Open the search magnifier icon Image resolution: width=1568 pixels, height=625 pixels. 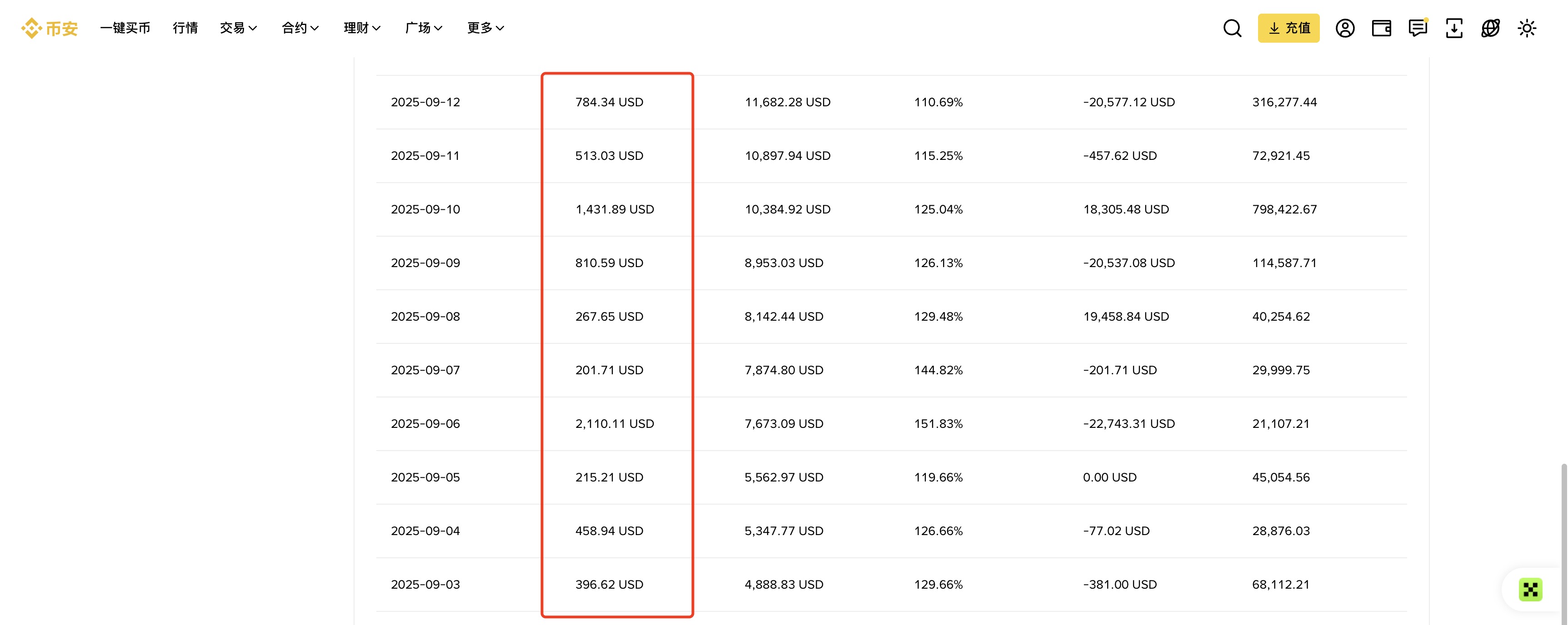coord(1232,28)
